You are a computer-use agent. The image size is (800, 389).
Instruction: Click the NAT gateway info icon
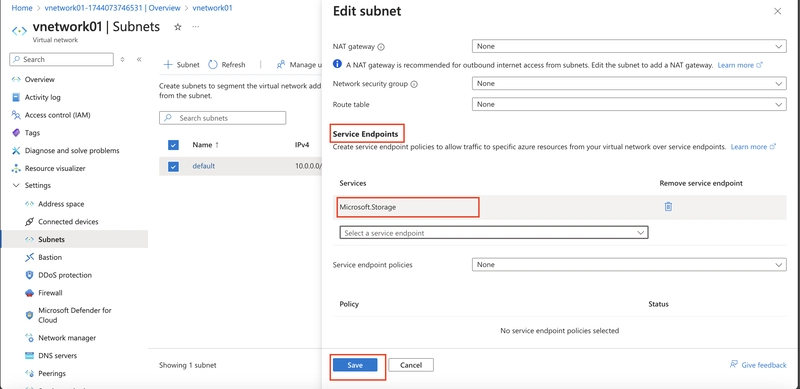(381, 47)
